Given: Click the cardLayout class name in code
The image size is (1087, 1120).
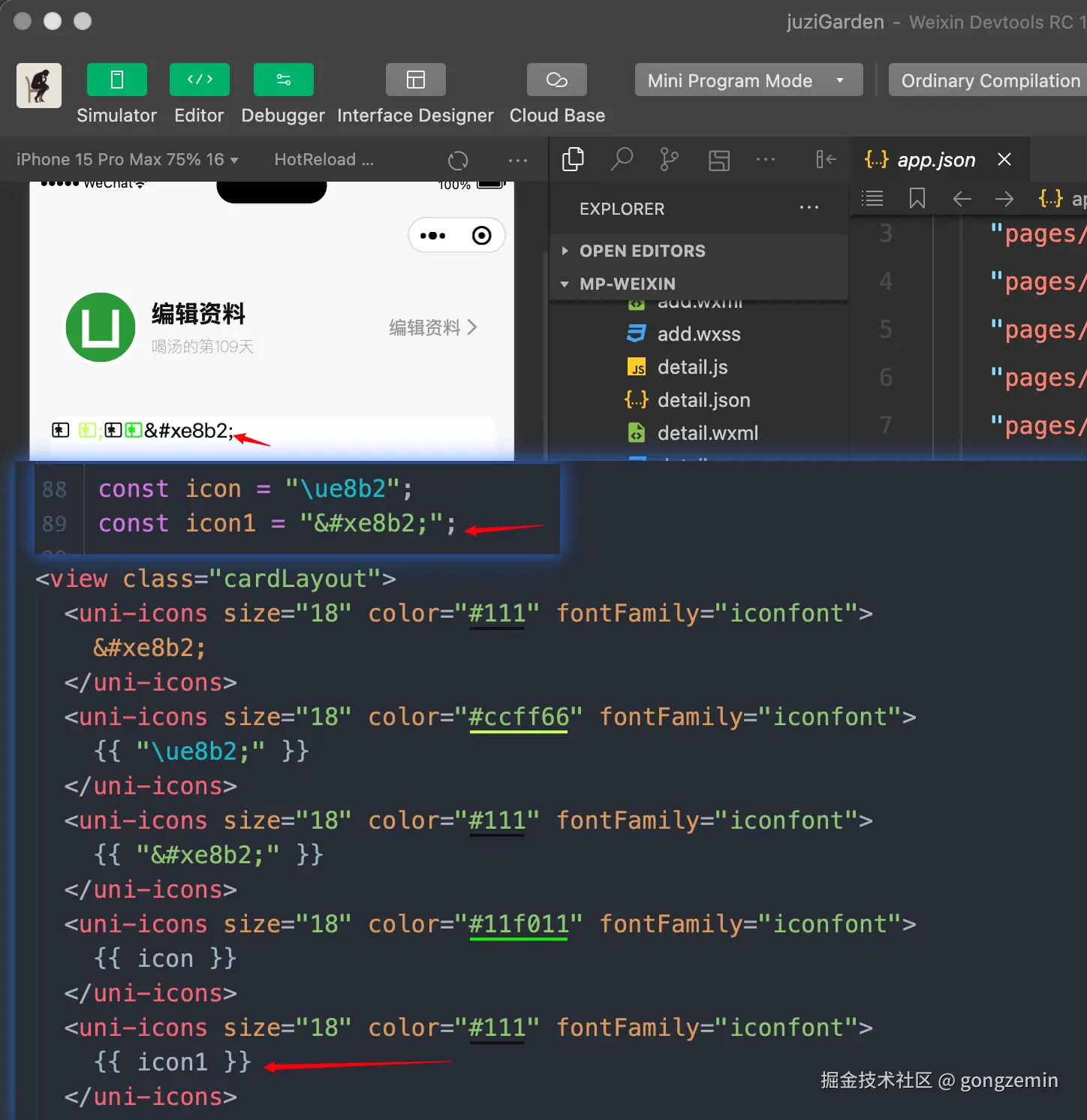Looking at the screenshot, I should [295, 579].
